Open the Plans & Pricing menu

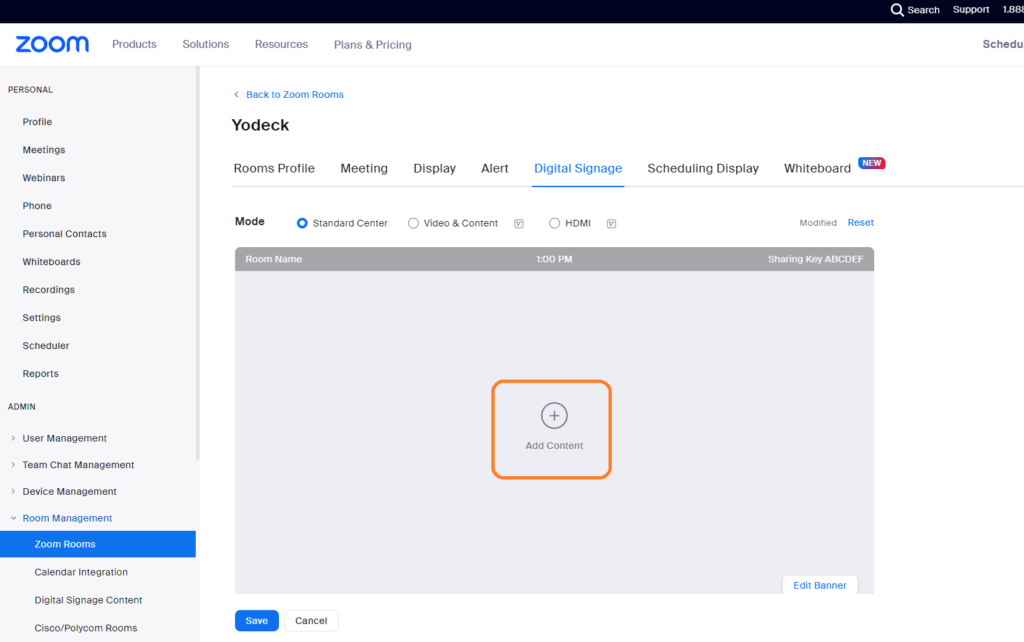(372, 44)
